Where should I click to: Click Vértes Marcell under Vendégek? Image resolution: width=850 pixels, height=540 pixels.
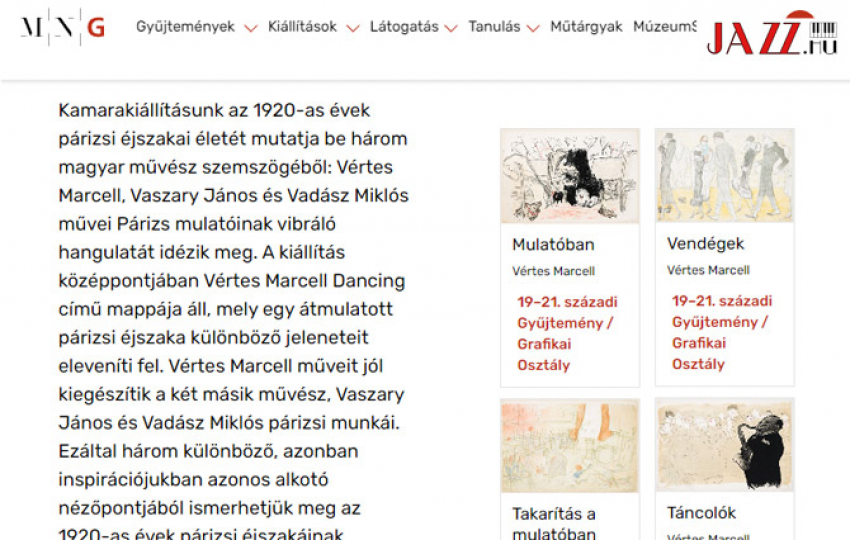pyautogui.click(x=709, y=270)
